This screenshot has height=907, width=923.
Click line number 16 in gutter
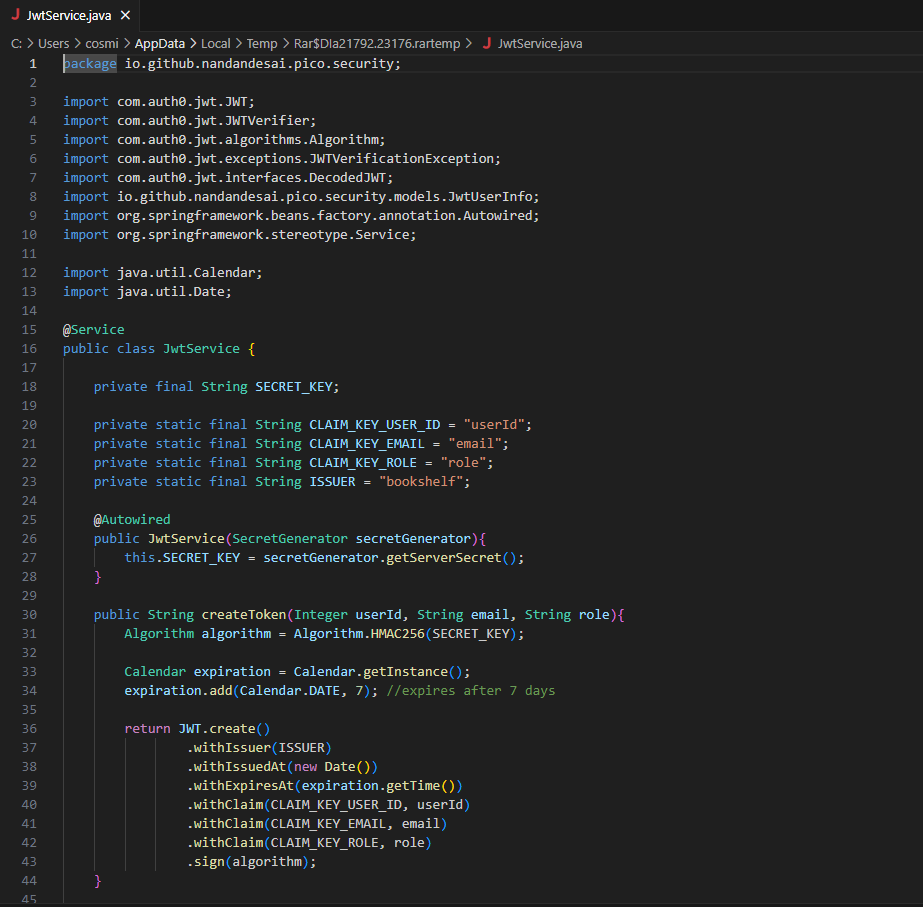pos(29,348)
